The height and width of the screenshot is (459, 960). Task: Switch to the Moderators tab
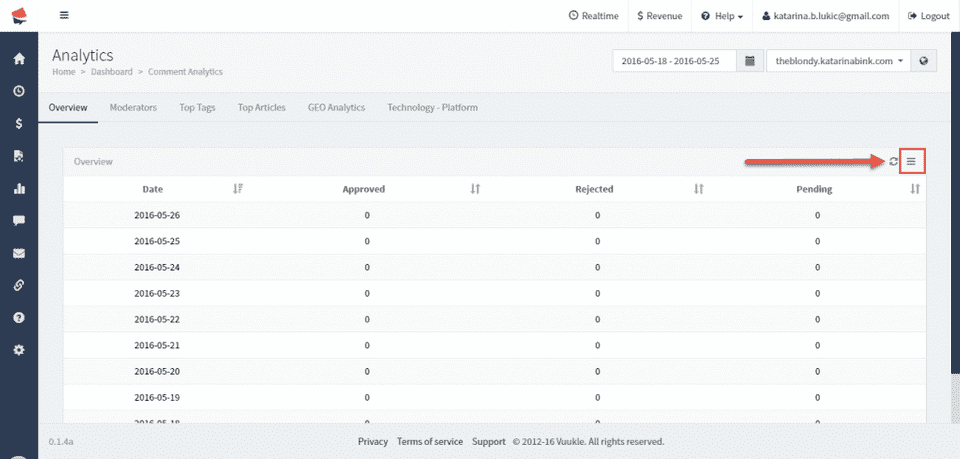pyautogui.click(x=133, y=107)
